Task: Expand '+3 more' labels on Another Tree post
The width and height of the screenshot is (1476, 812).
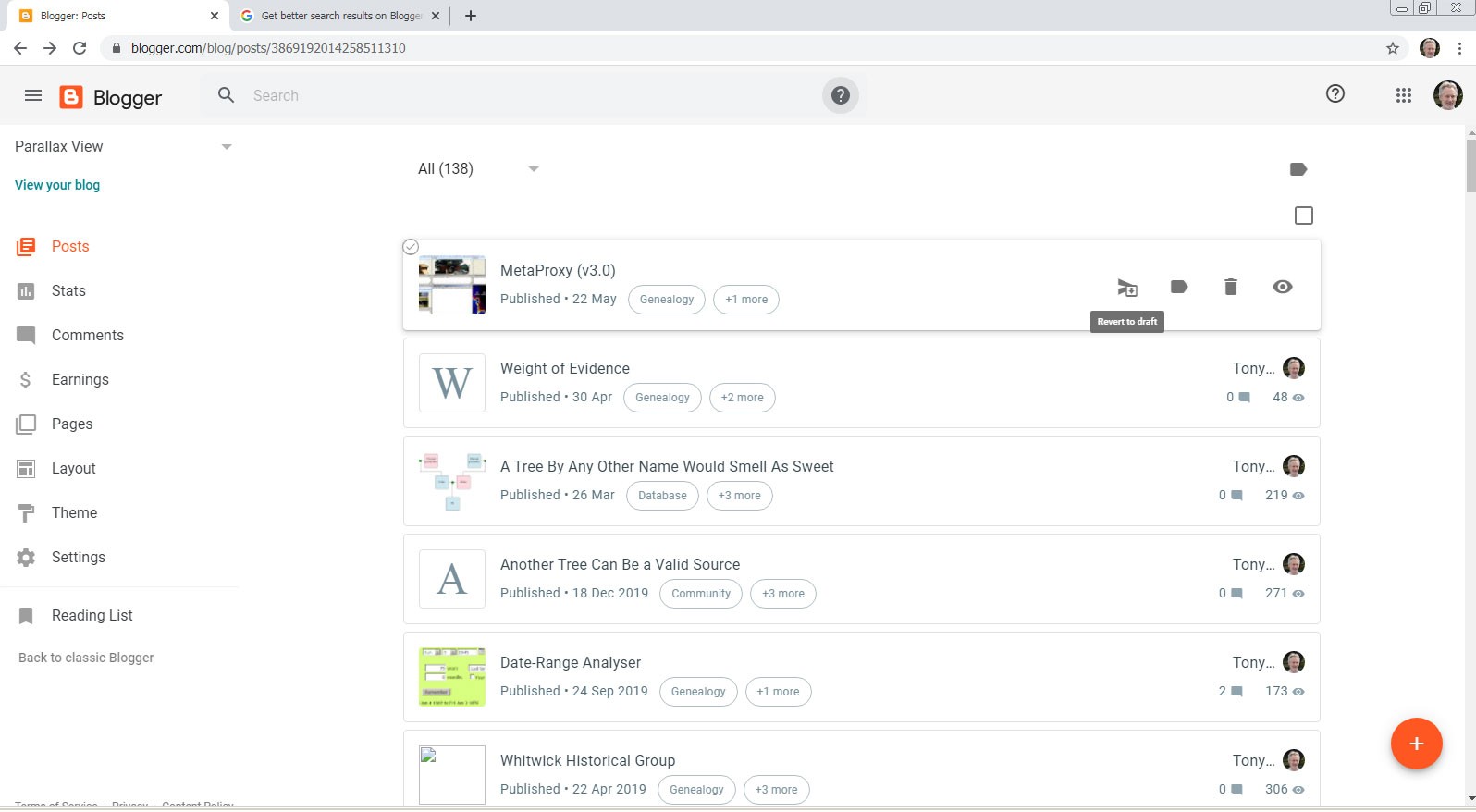Action: [x=782, y=594]
